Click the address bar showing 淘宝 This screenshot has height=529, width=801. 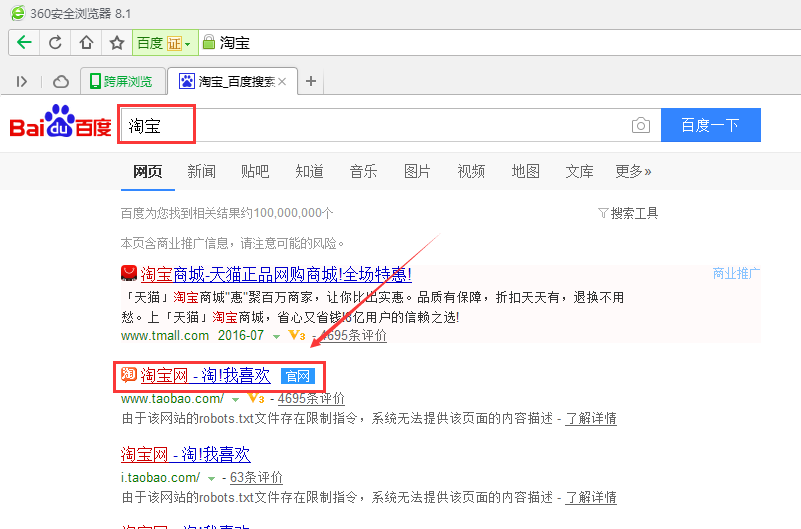coord(501,42)
